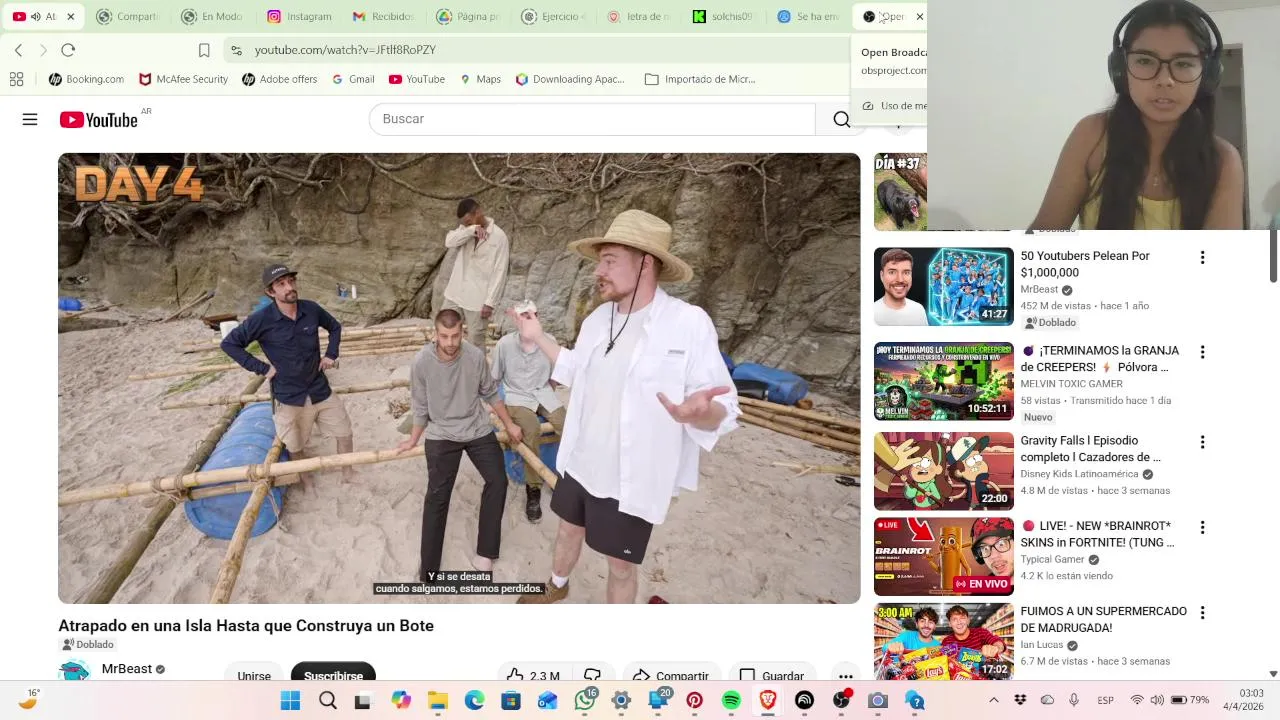Viewport: 1280px width, 720px height.
Task: Open Spotify from the taskbar
Action: pos(731,701)
